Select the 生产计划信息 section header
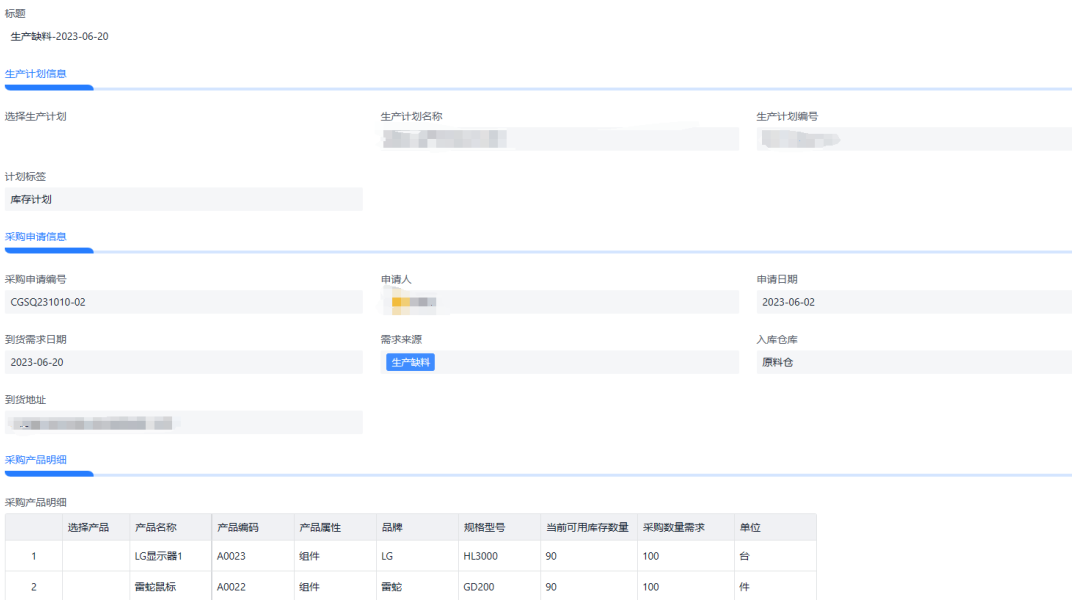This screenshot has height=600, width=1072. click(x=36, y=74)
